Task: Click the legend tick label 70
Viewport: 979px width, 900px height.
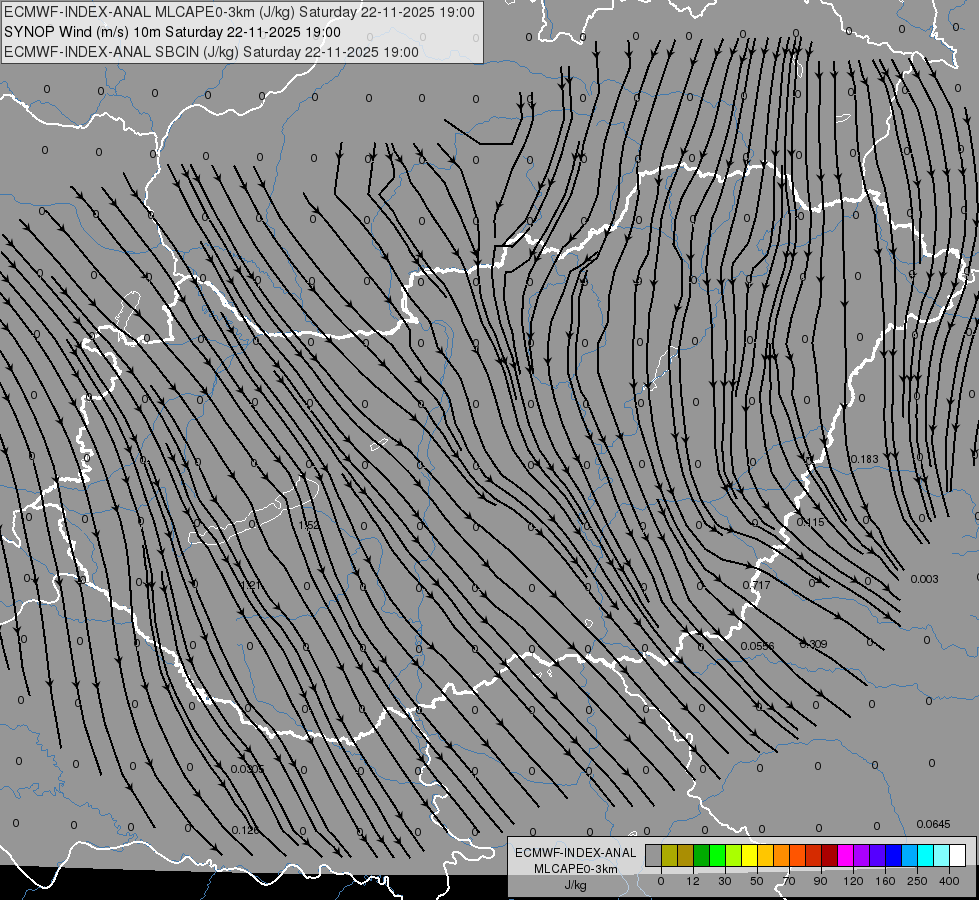Action: tap(789, 881)
